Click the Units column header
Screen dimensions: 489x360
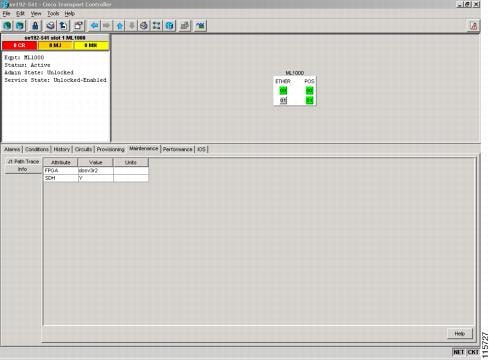131,162
